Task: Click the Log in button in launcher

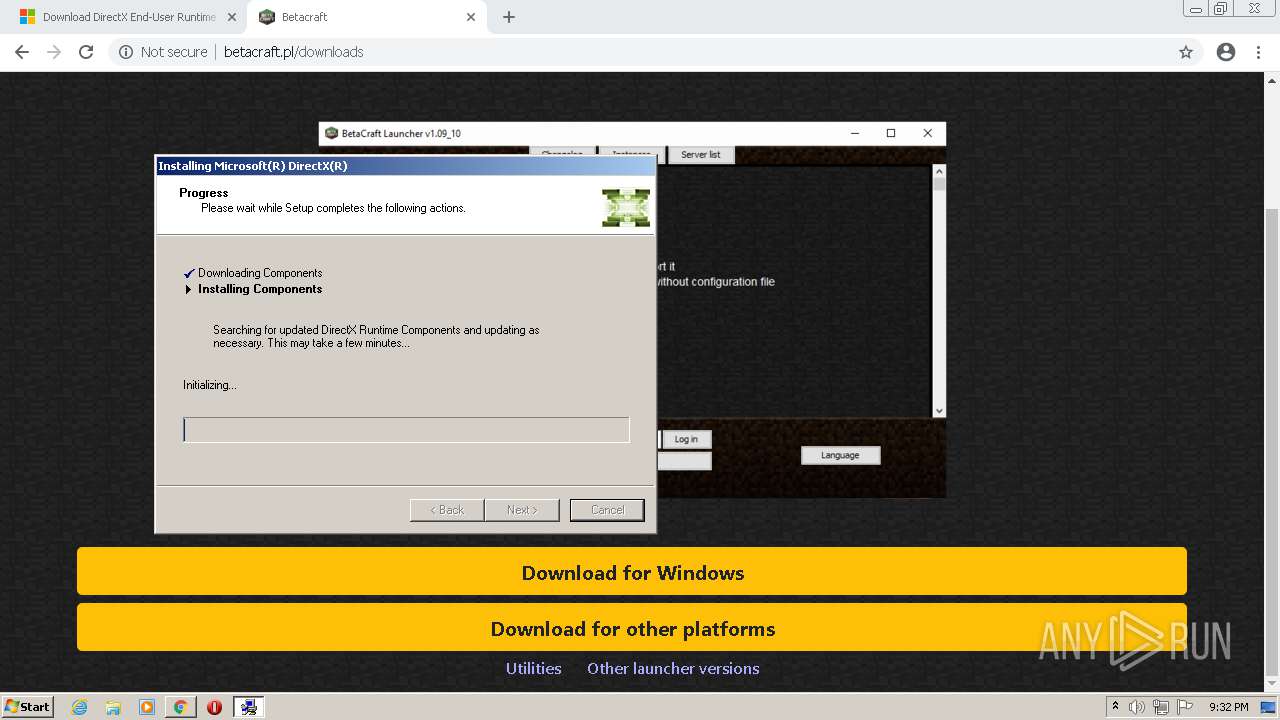Action: [686, 439]
